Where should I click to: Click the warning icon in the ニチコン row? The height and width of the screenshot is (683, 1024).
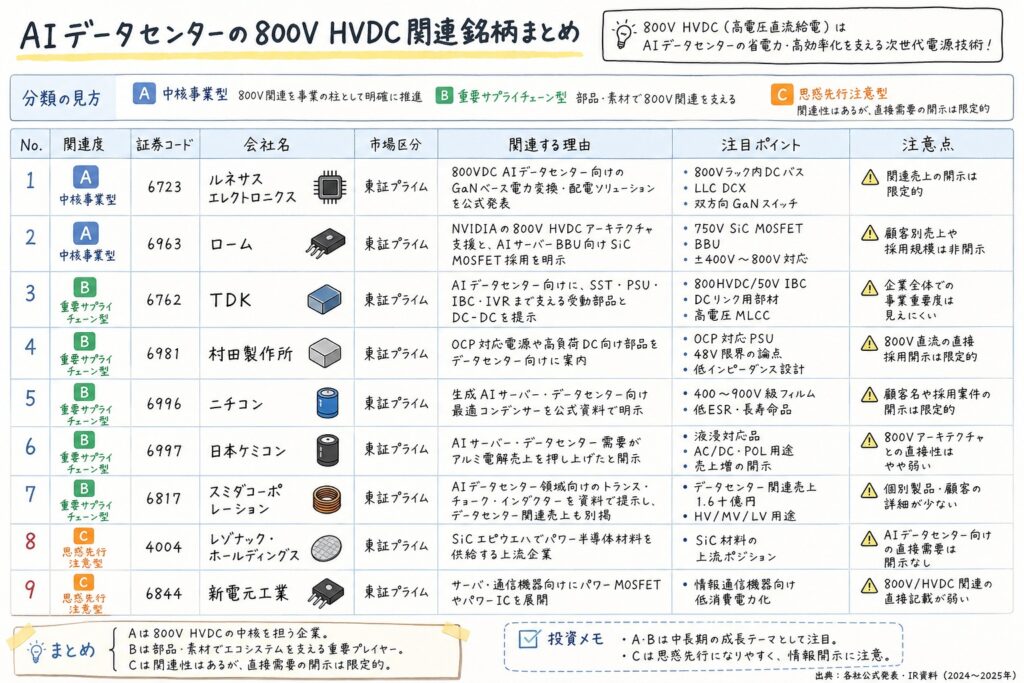click(869, 395)
